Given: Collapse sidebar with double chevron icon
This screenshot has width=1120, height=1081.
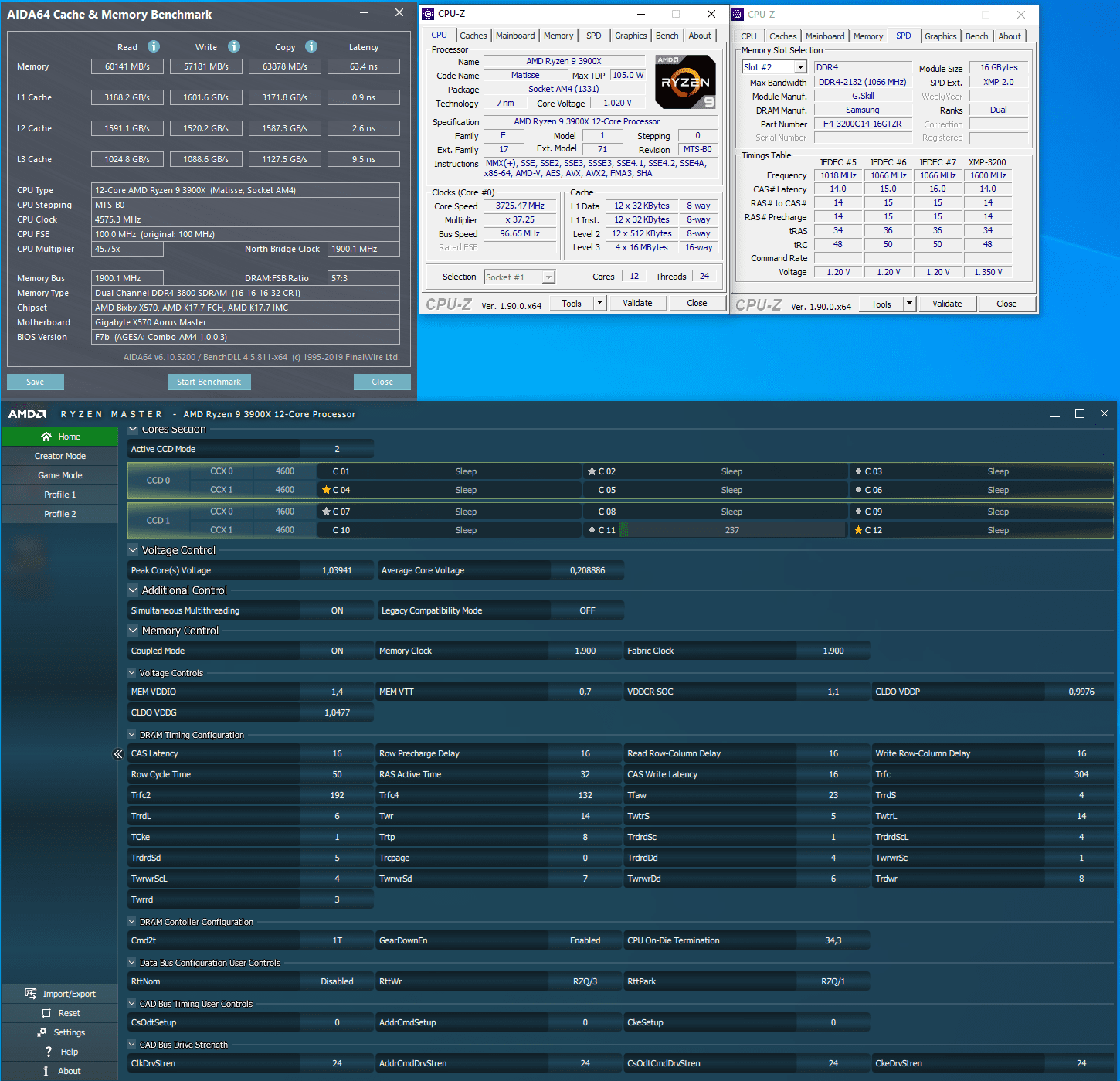Looking at the screenshot, I should click(118, 754).
